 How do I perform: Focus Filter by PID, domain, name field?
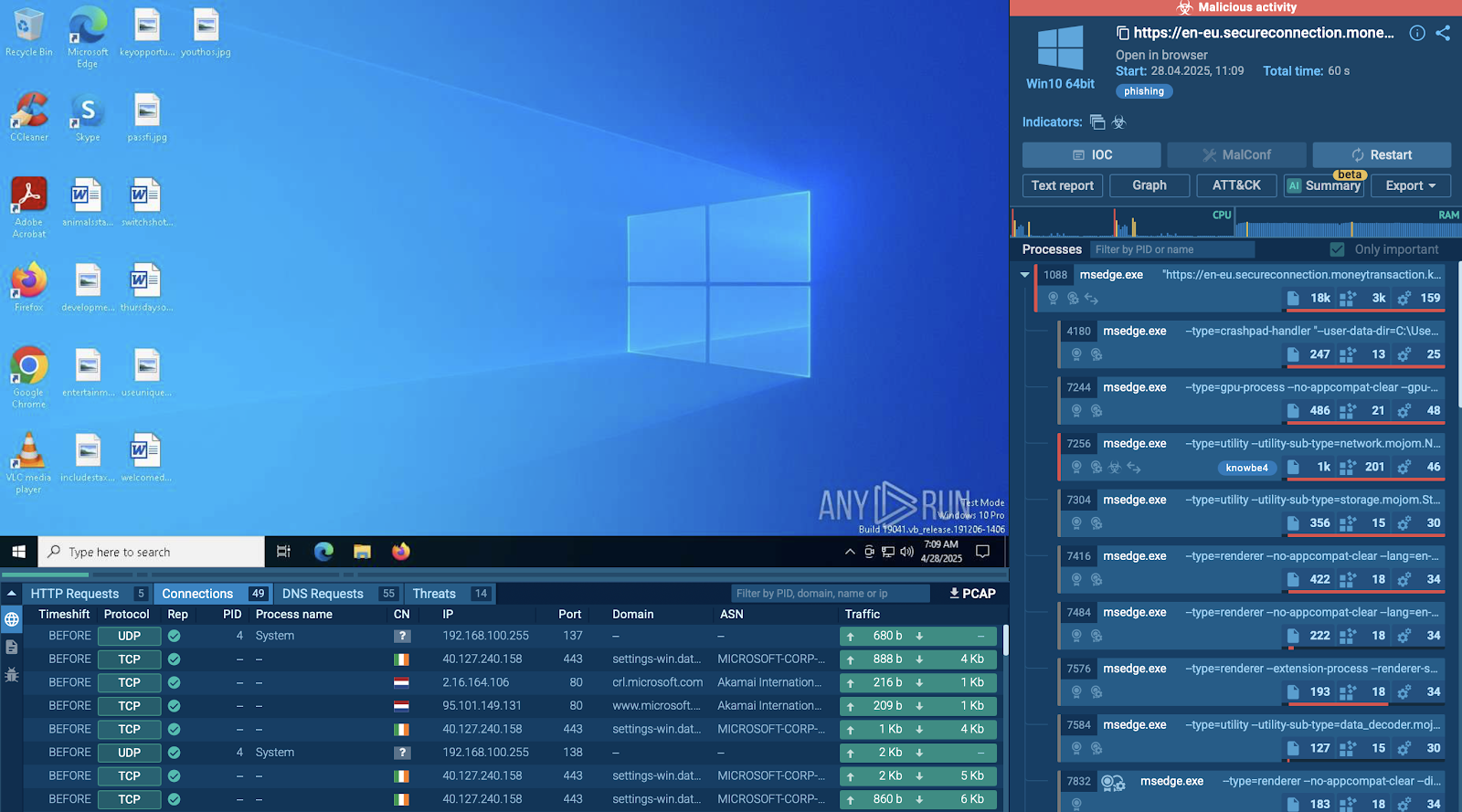tap(830, 594)
